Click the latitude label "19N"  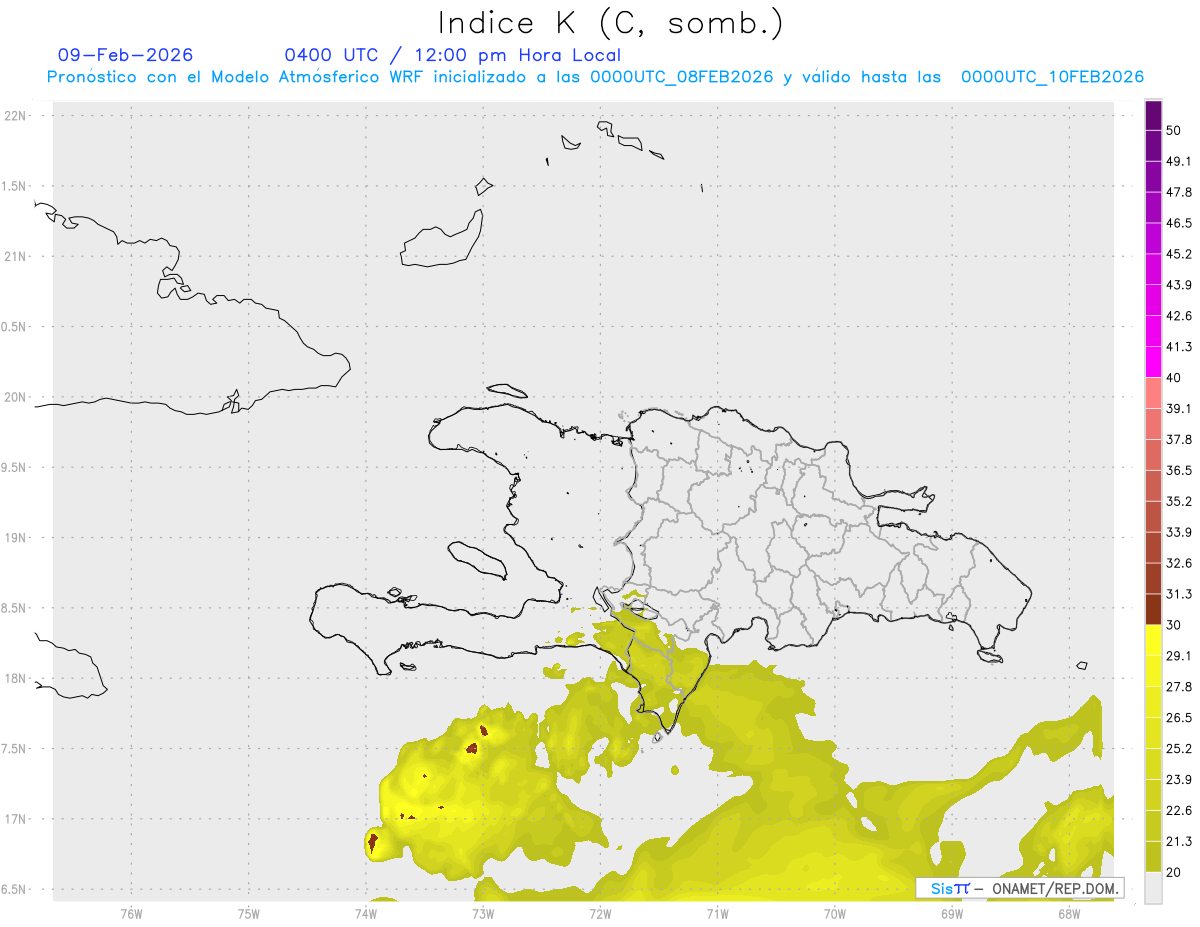(15, 538)
